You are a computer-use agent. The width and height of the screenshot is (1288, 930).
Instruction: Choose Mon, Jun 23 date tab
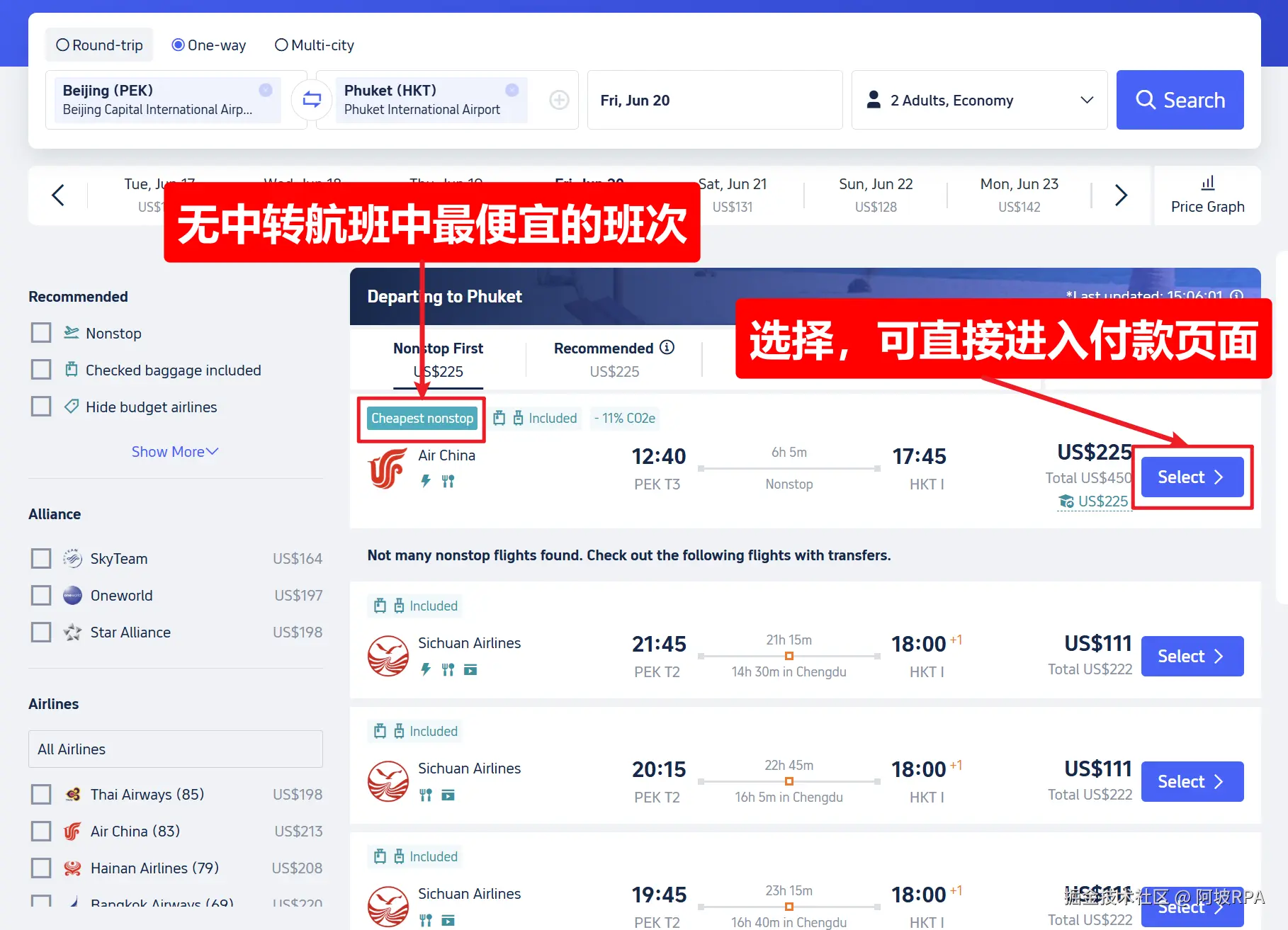tap(1019, 195)
